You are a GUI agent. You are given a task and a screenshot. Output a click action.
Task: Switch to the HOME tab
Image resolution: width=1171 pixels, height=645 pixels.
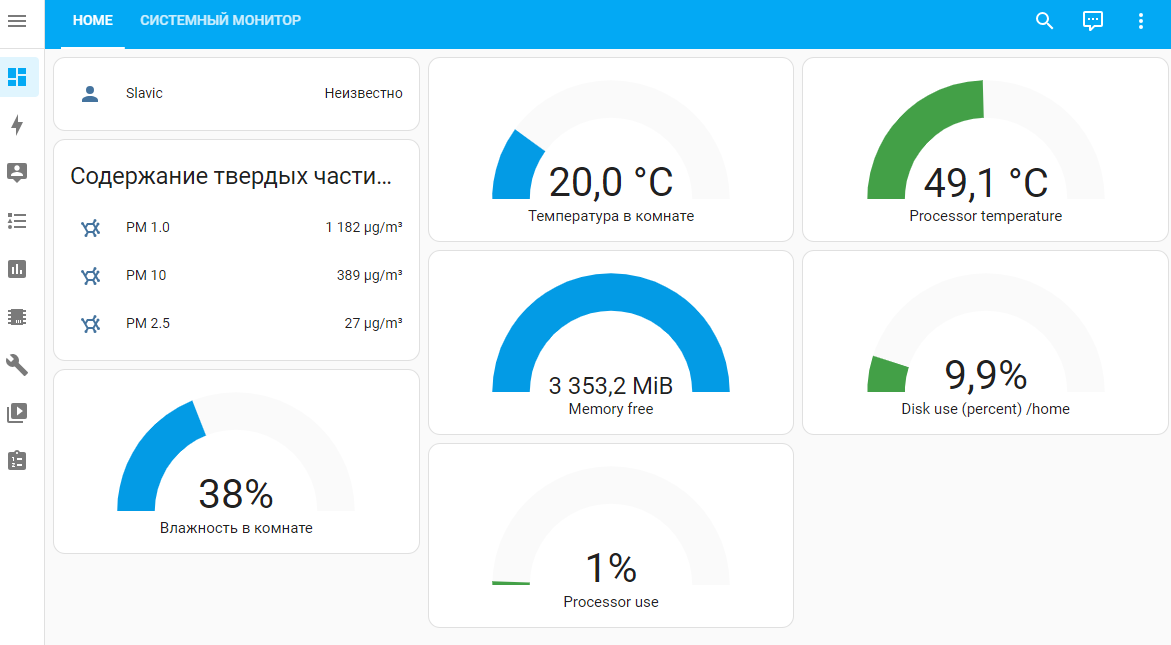tap(92, 21)
